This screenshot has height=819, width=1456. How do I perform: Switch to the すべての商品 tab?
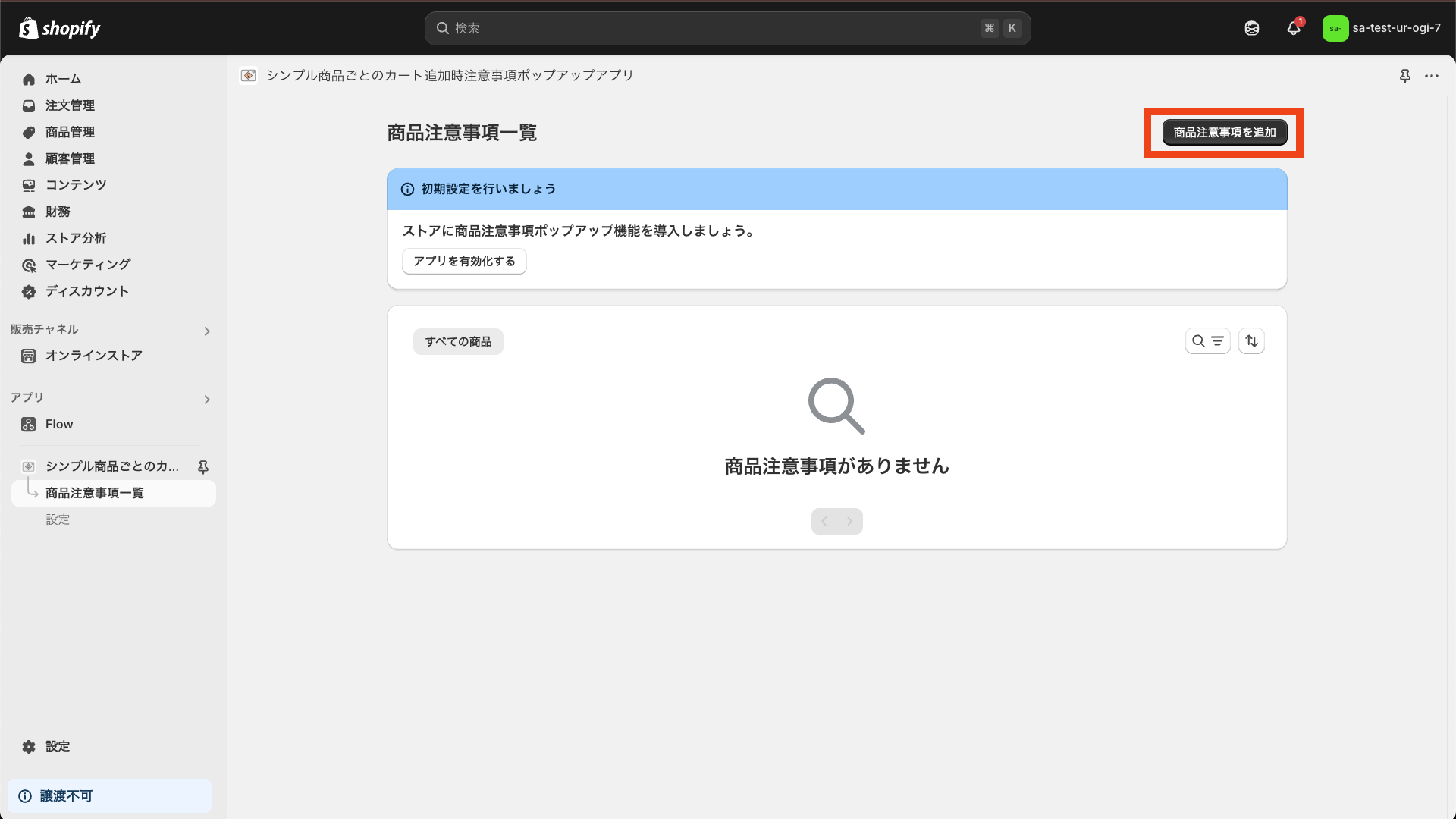click(458, 341)
